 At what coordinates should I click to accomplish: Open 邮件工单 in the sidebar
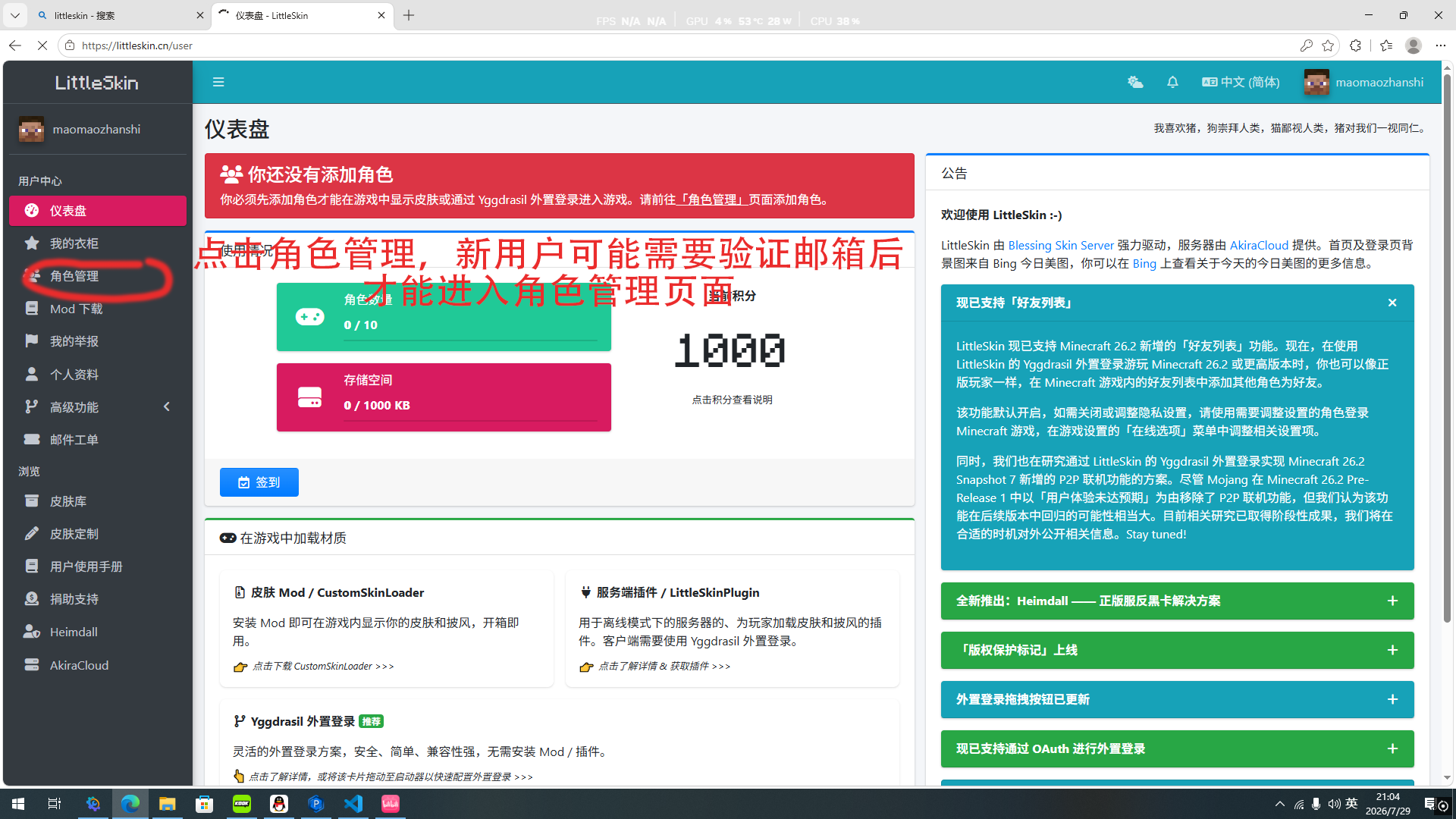coord(98,440)
